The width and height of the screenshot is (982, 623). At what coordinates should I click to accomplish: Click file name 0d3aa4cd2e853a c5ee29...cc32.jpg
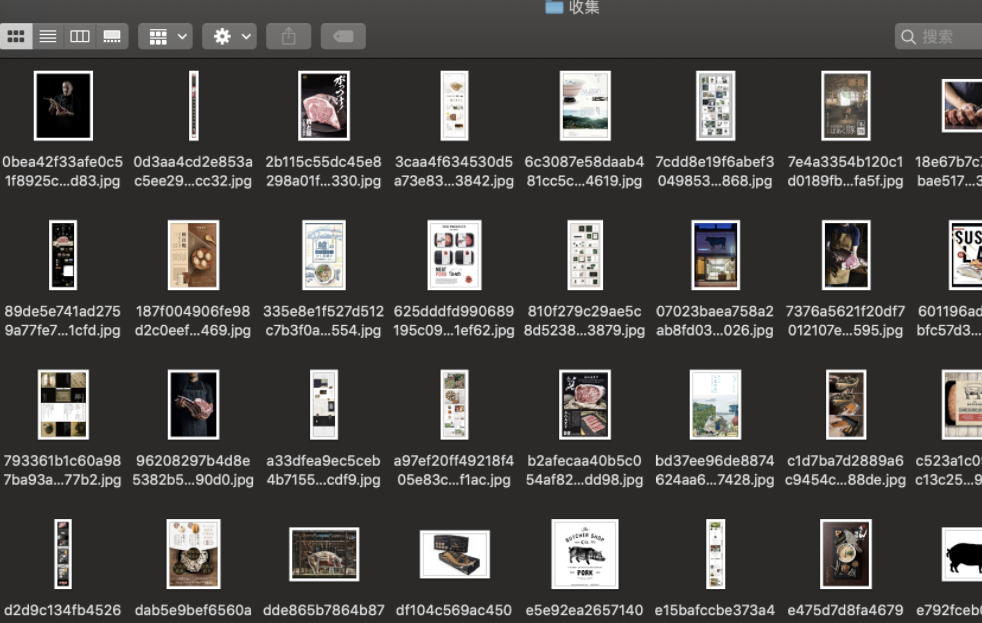193,172
